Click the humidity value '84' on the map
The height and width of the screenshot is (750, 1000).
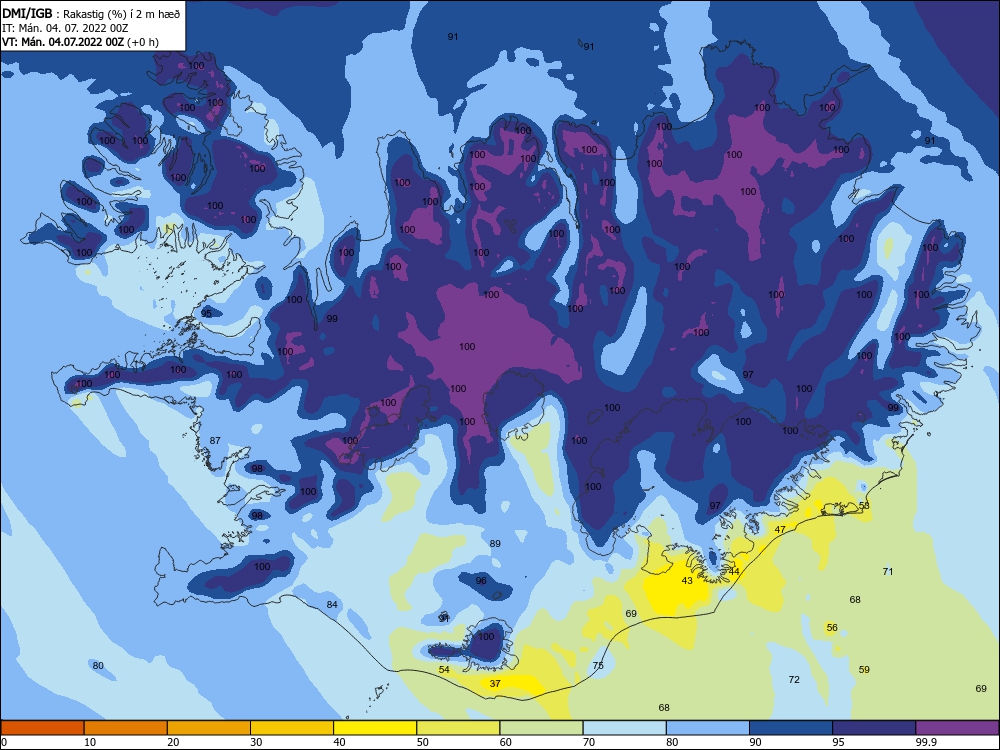click(x=332, y=605)
